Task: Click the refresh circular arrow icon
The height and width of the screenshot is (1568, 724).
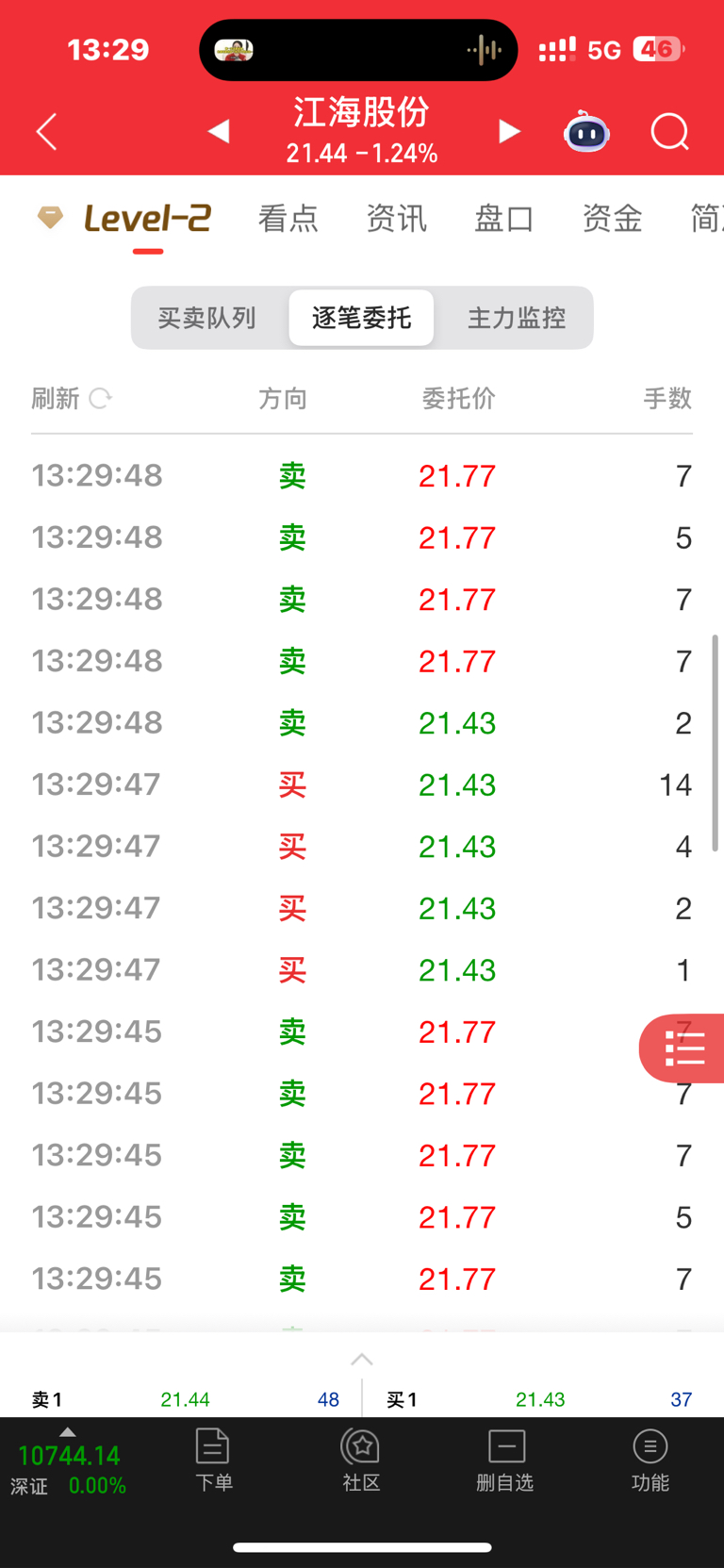Action: coord(100,399)
